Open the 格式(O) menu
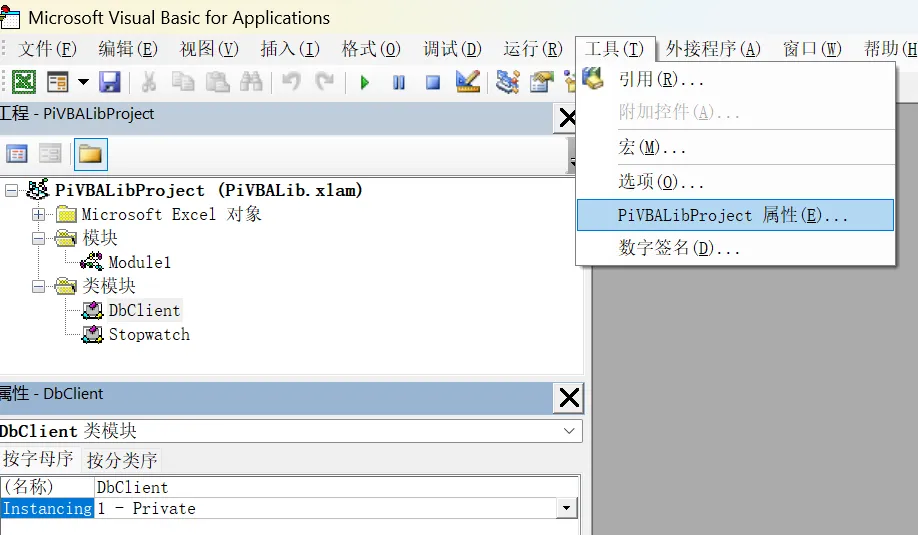This screenshot has width=918, height=535. tap(371, 49)
